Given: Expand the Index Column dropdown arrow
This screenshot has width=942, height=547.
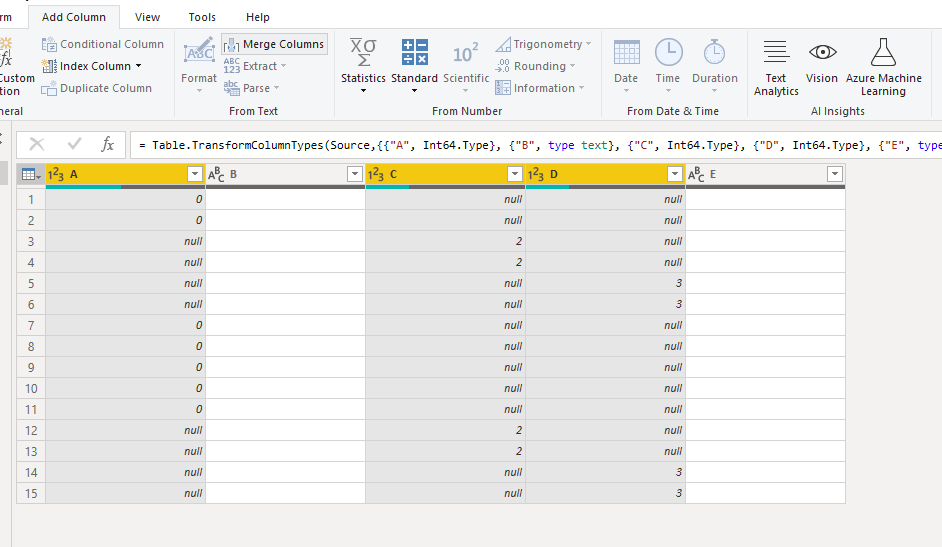Looking at the screenshot, I should click(x=139, y=66).
